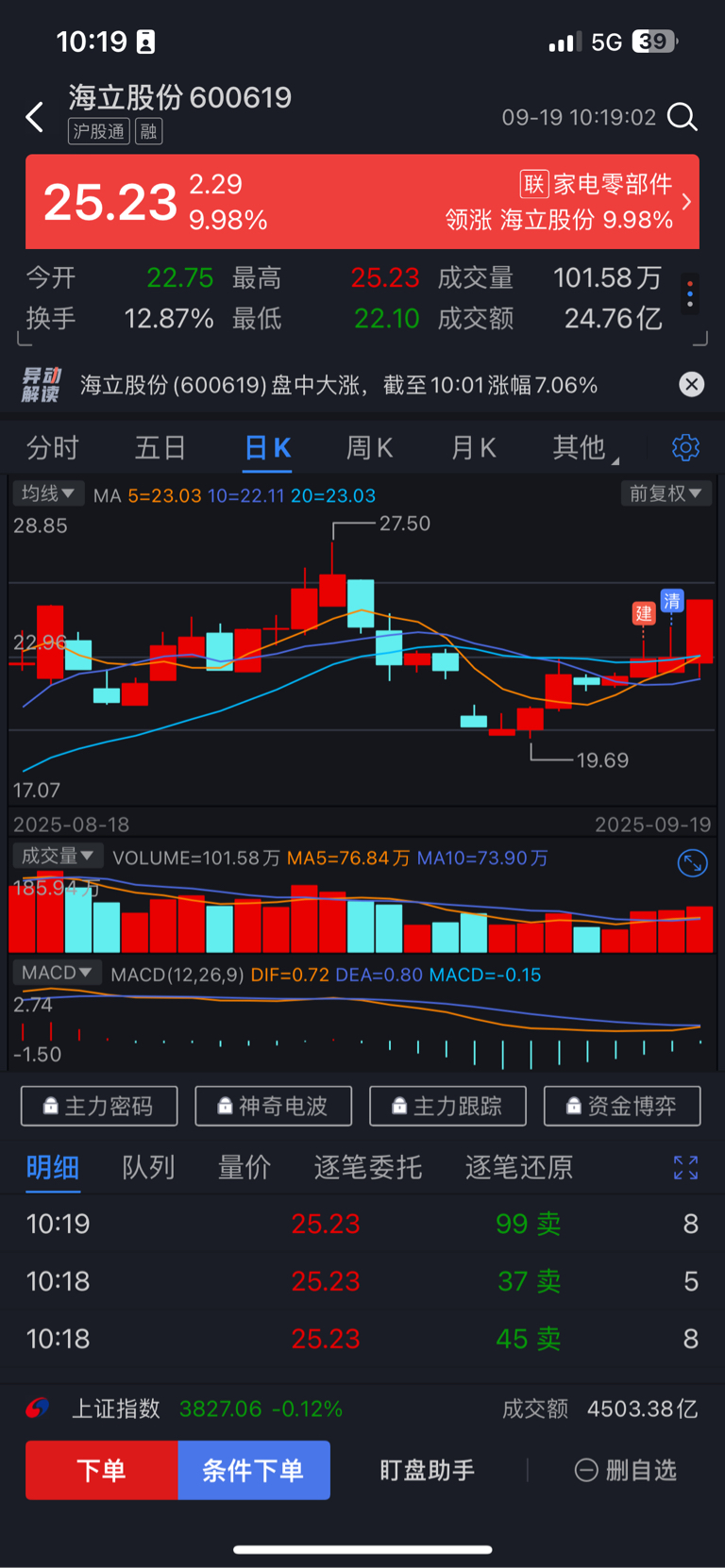Viewport: 725px width, 1568px height.
Task: Switch to the 队列 tab
Action: pos(149,1168)
